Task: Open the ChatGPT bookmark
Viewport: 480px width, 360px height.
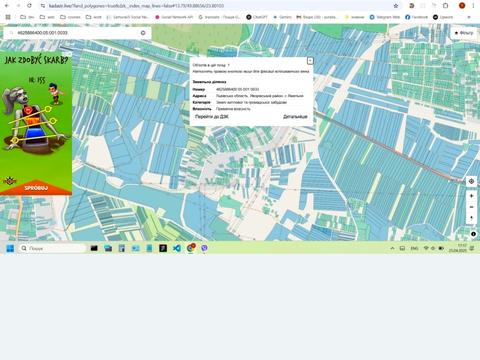Action: pyautogui.click(x=257, y=17)
